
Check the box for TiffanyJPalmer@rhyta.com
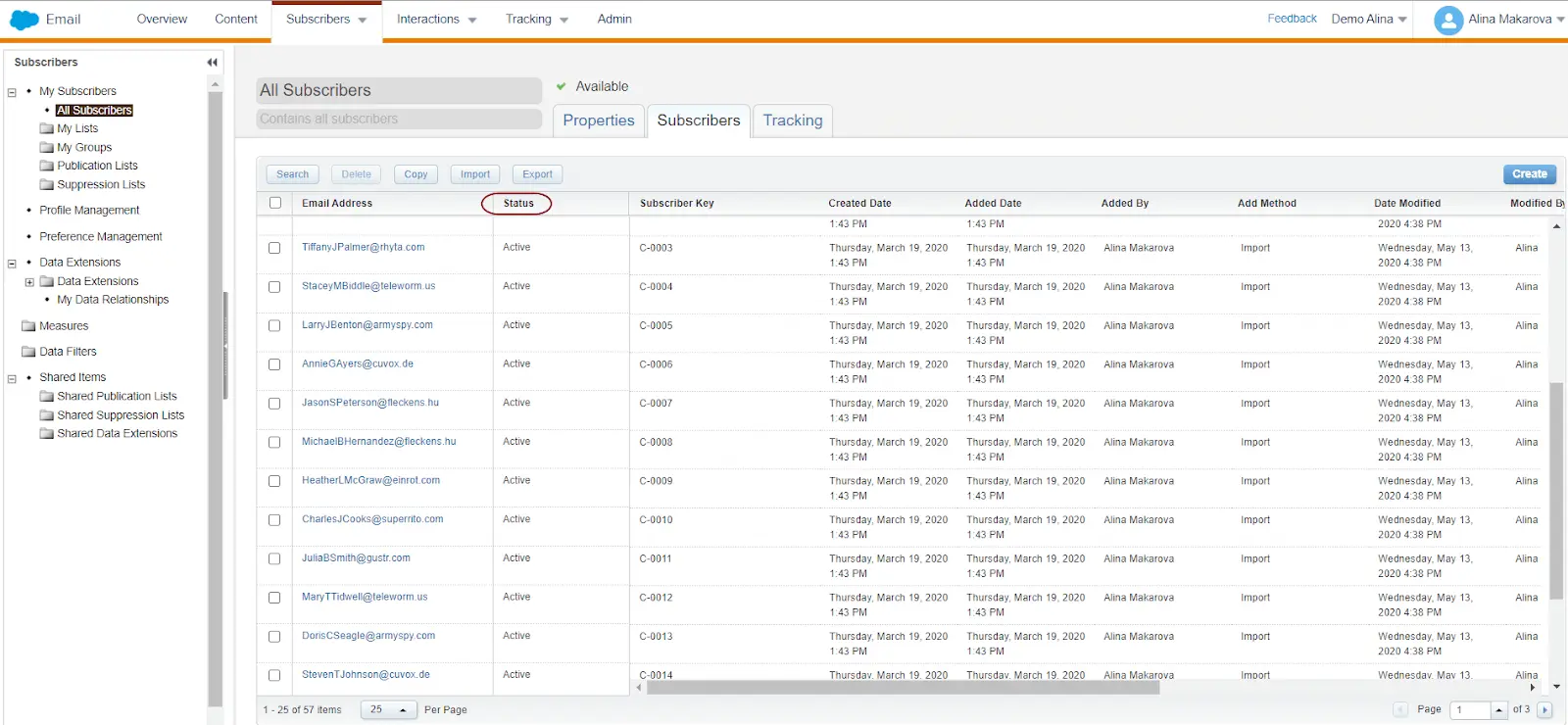274,248
